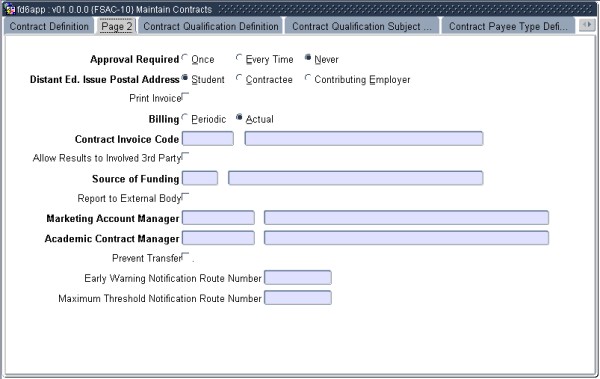Select Periodic billing option
The image size is (600, 379).
(185, 117)
